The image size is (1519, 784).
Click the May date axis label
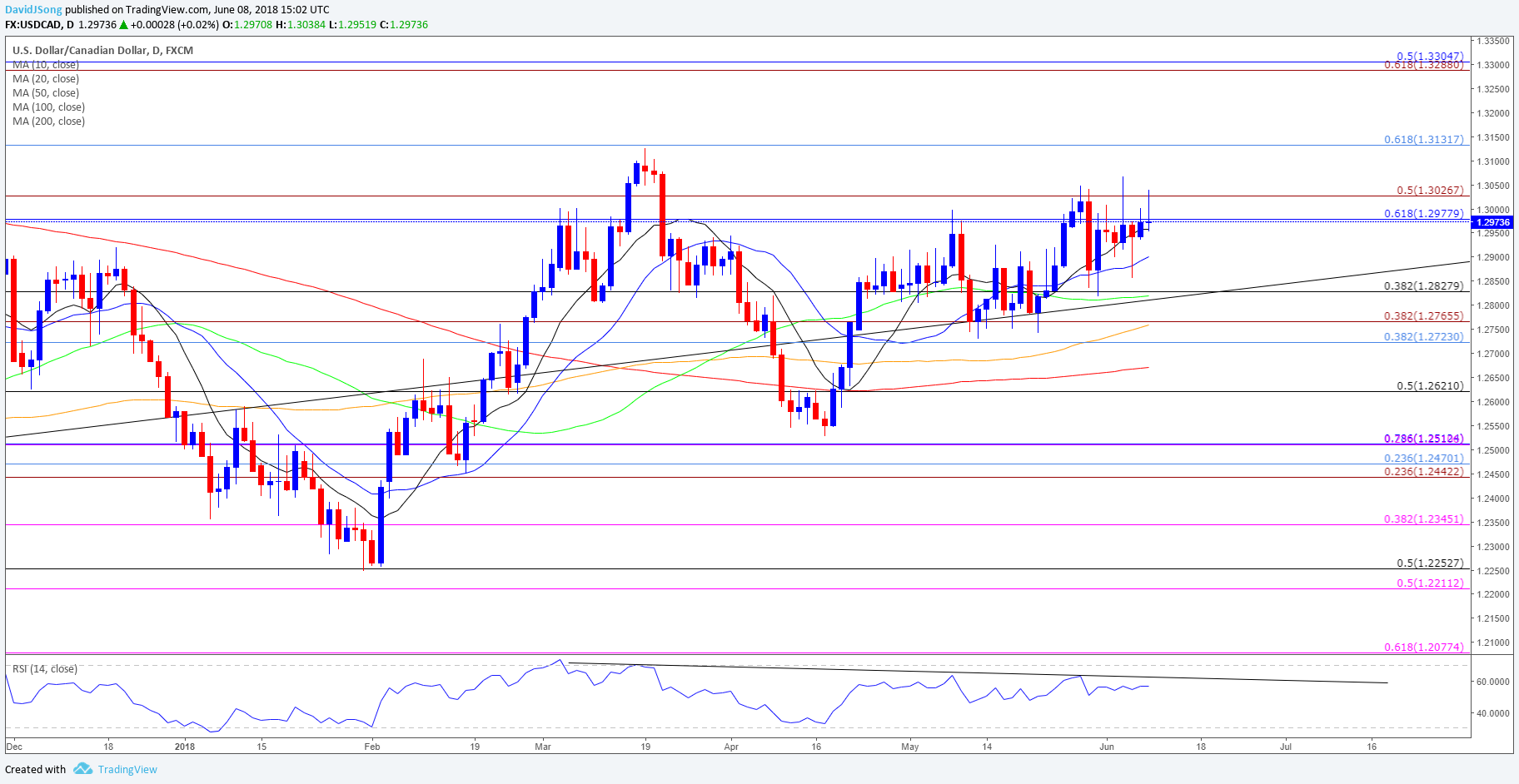click(910, 747)
